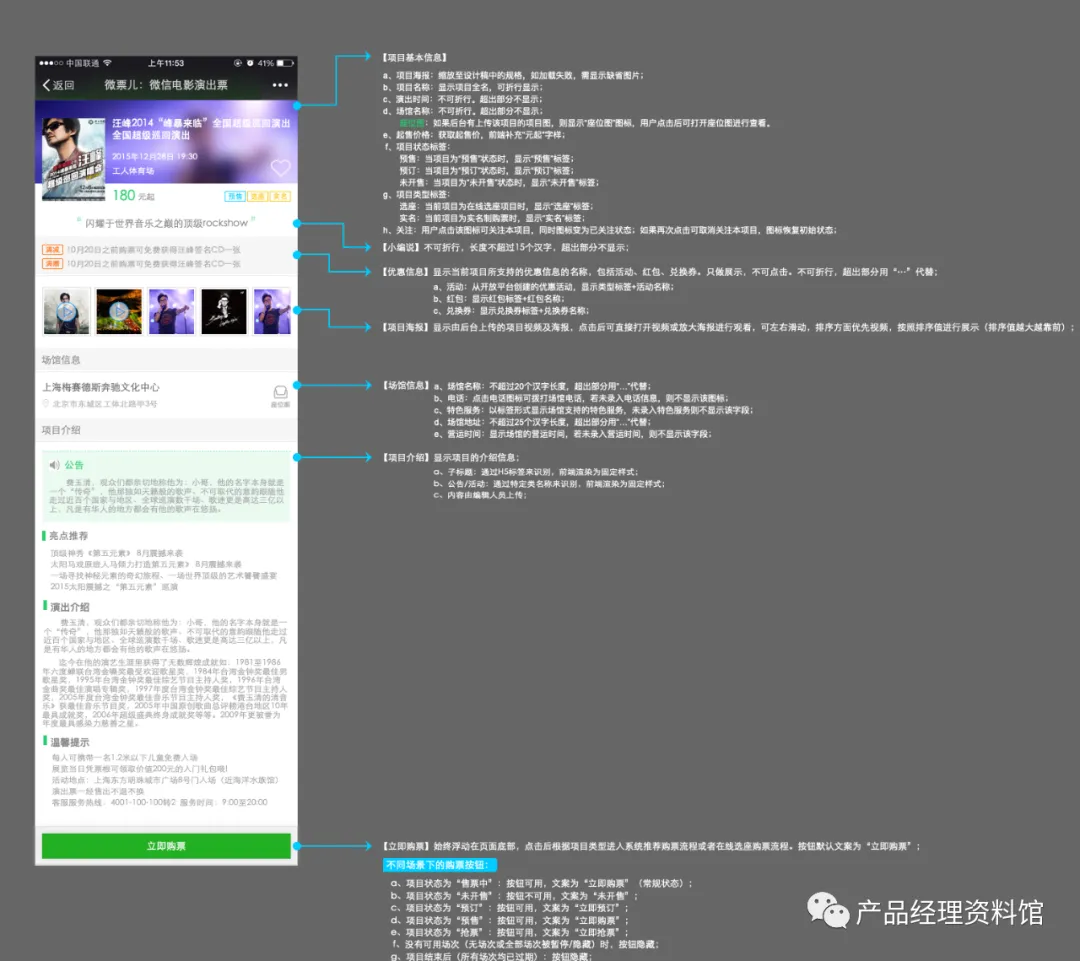Open the last partly visible poster thumbnail
The width and height of the screenshot is (1080, 961).
coord(272,311)
